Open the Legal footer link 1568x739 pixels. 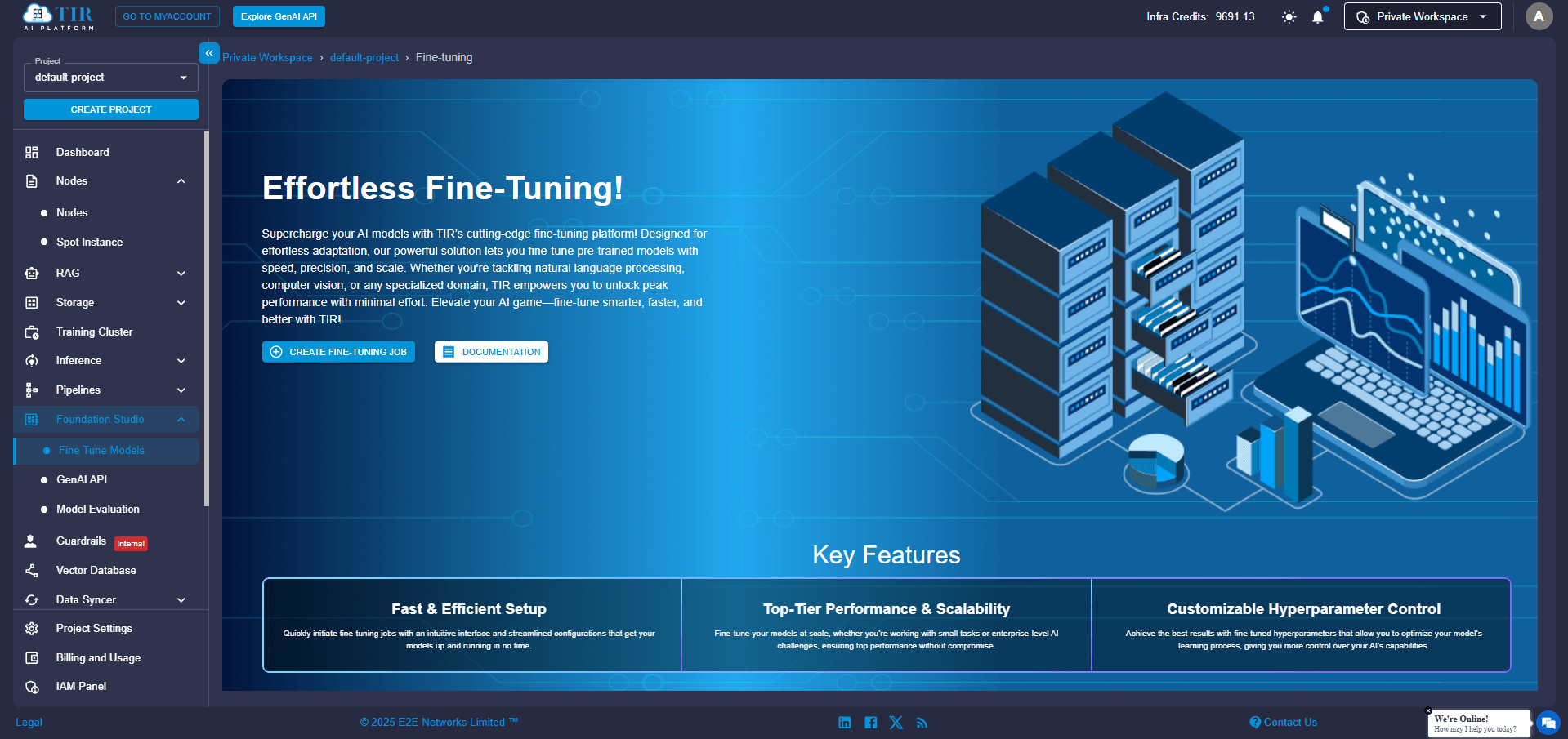coord(29,723)
